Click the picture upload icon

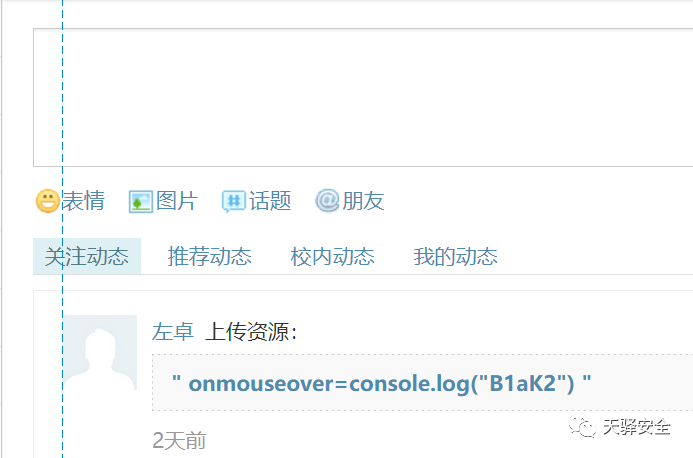pyautogui.click(x=141, y=202)
